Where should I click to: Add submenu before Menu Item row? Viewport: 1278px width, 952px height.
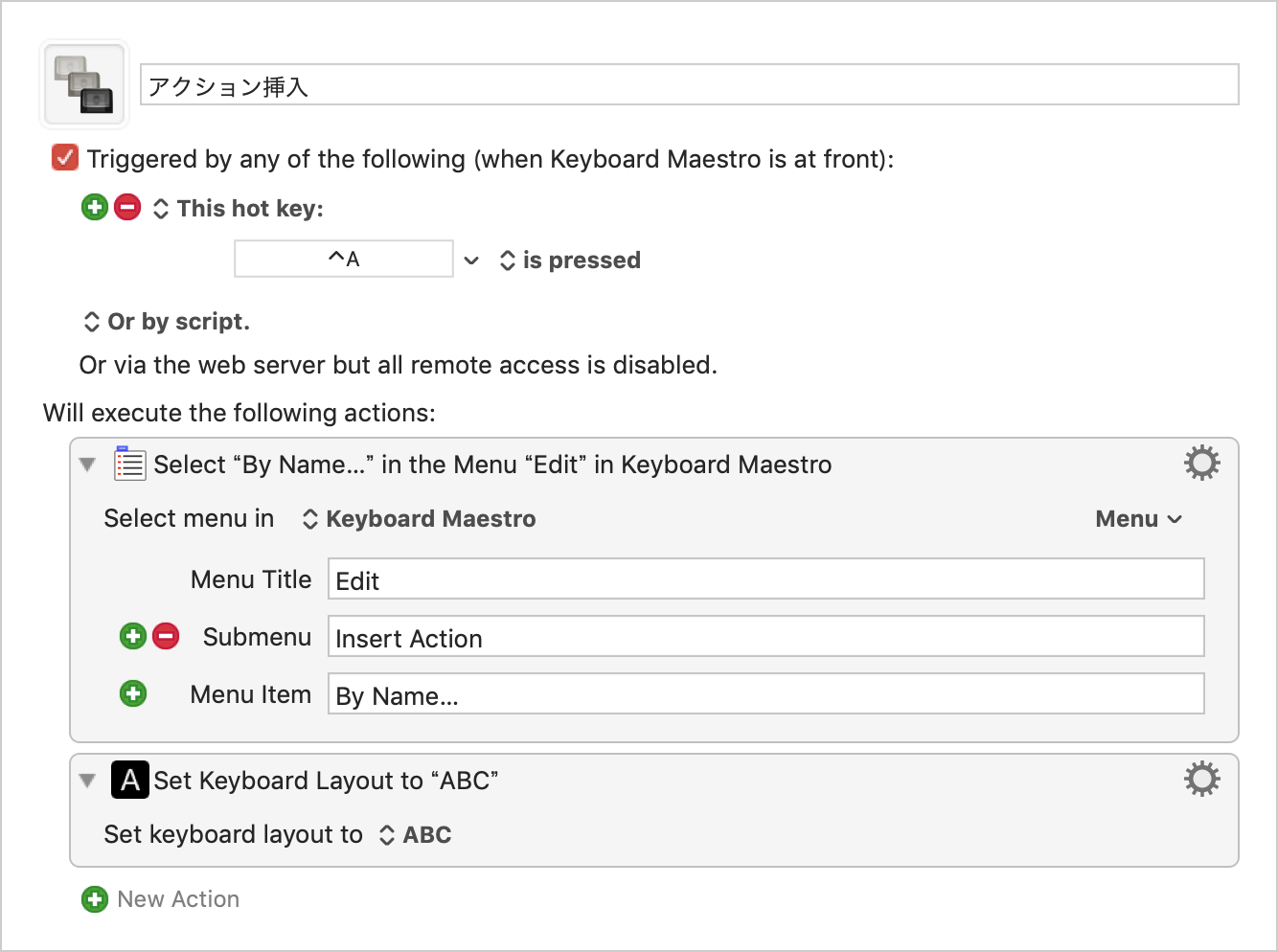pyautogui.click(x=133, y=693)
